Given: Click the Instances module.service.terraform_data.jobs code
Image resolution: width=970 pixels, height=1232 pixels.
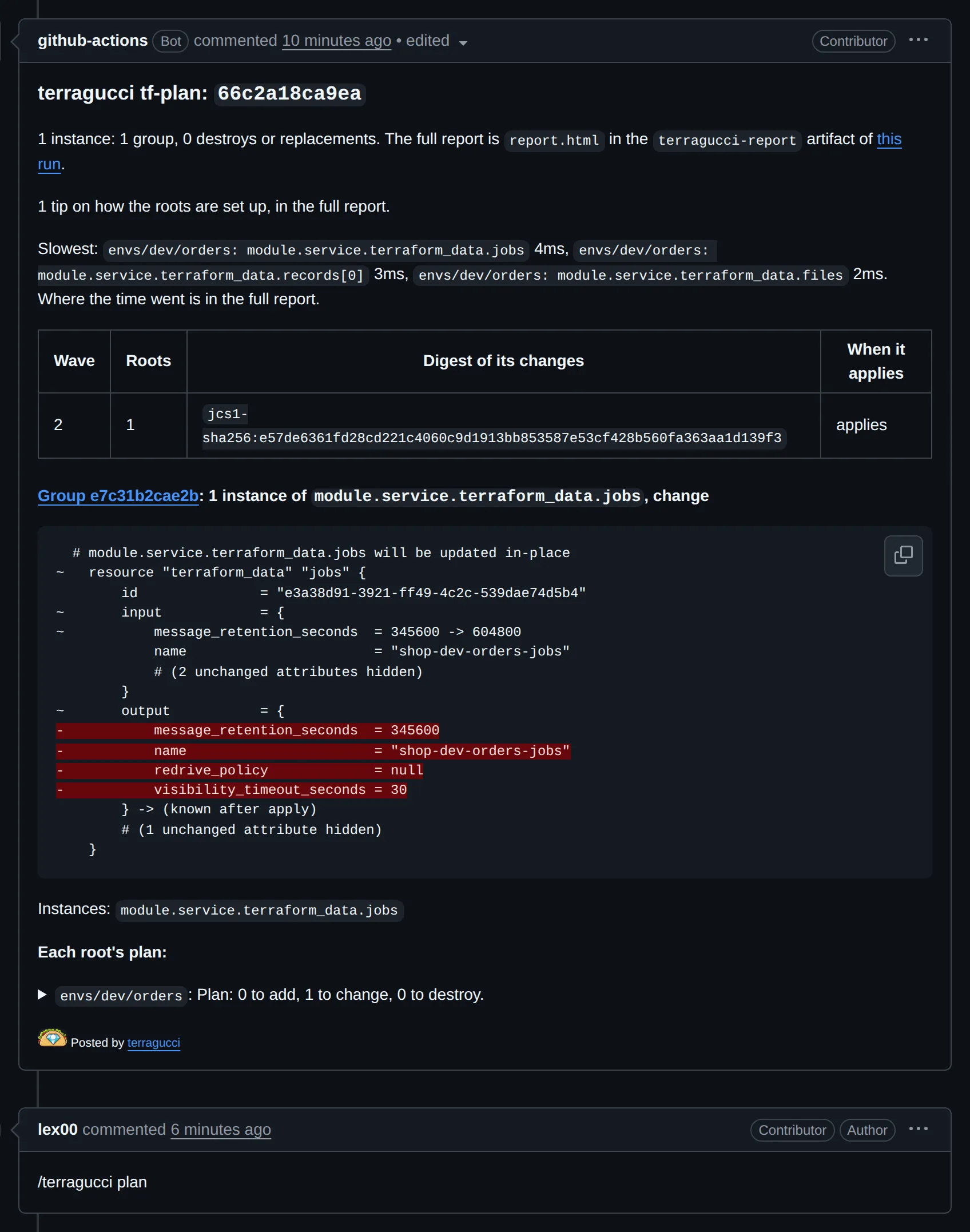Looking at the screenshot, I should point(259,911).
